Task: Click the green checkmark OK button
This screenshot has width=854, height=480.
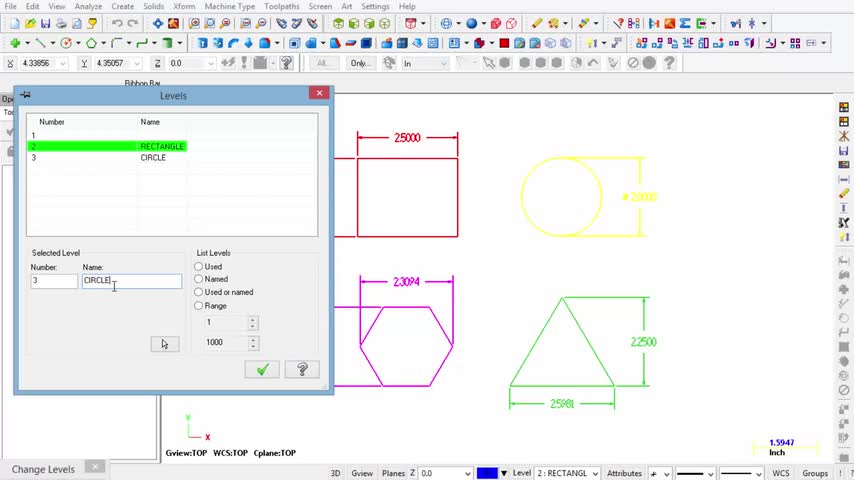Action: coord(262,370)
